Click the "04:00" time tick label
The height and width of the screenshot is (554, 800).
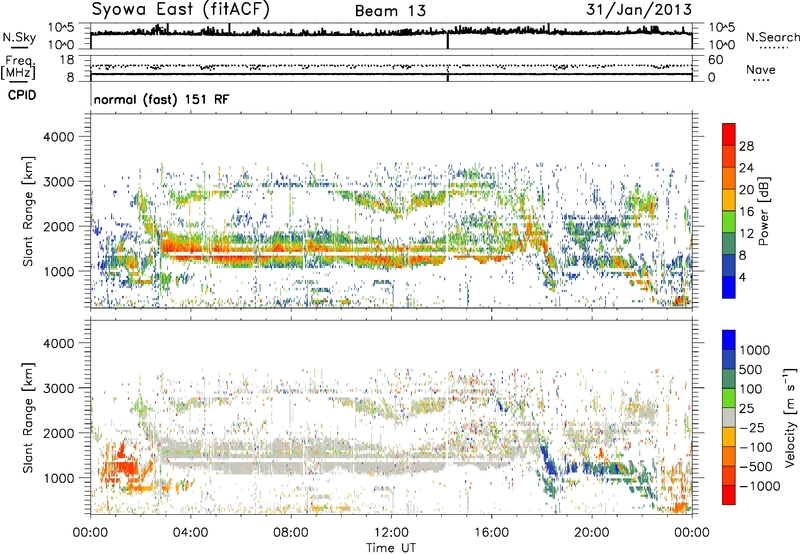click(x=190, y=533)
